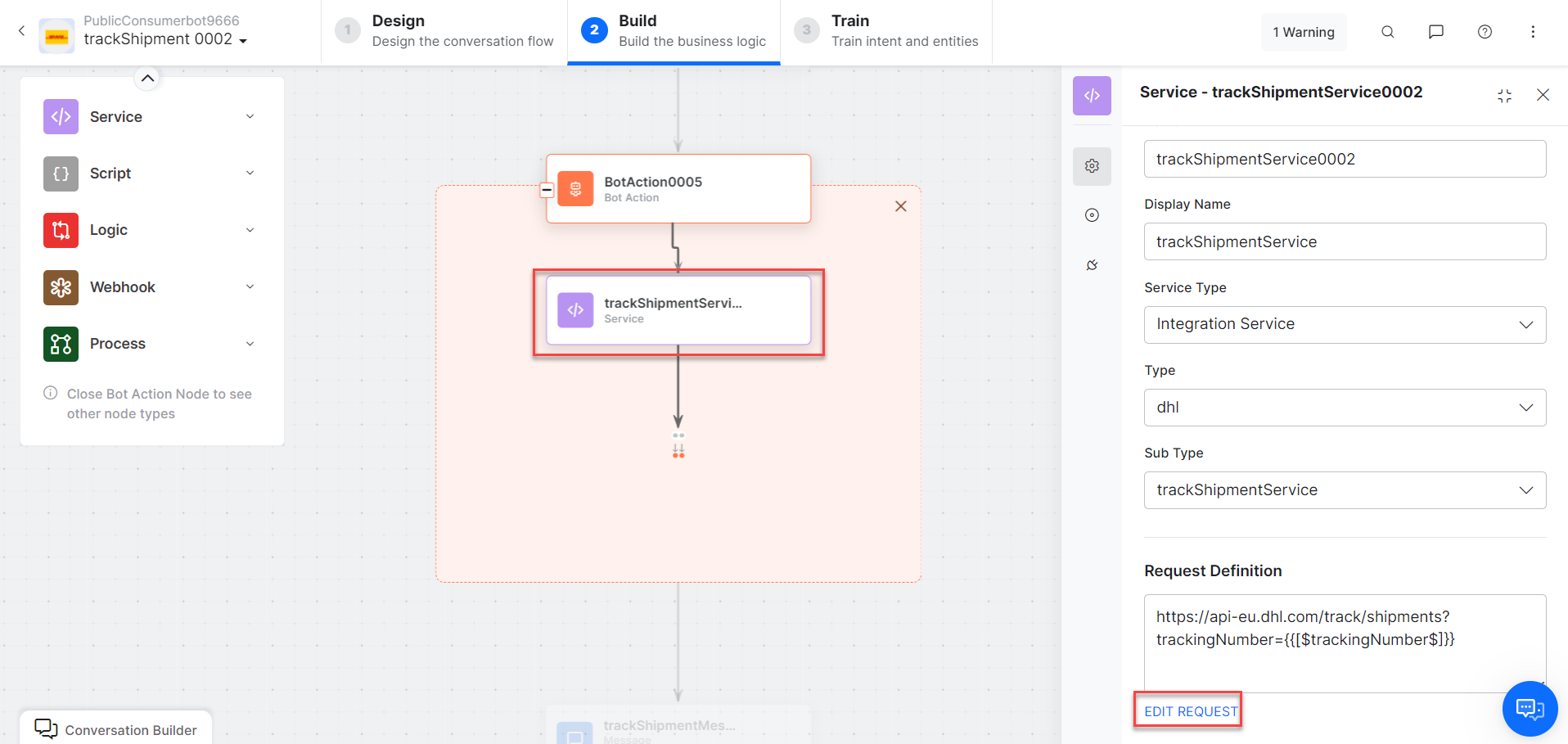Collapse the node palette with up chevron
Screen dimensions: 1568x744
coord(147,79)
